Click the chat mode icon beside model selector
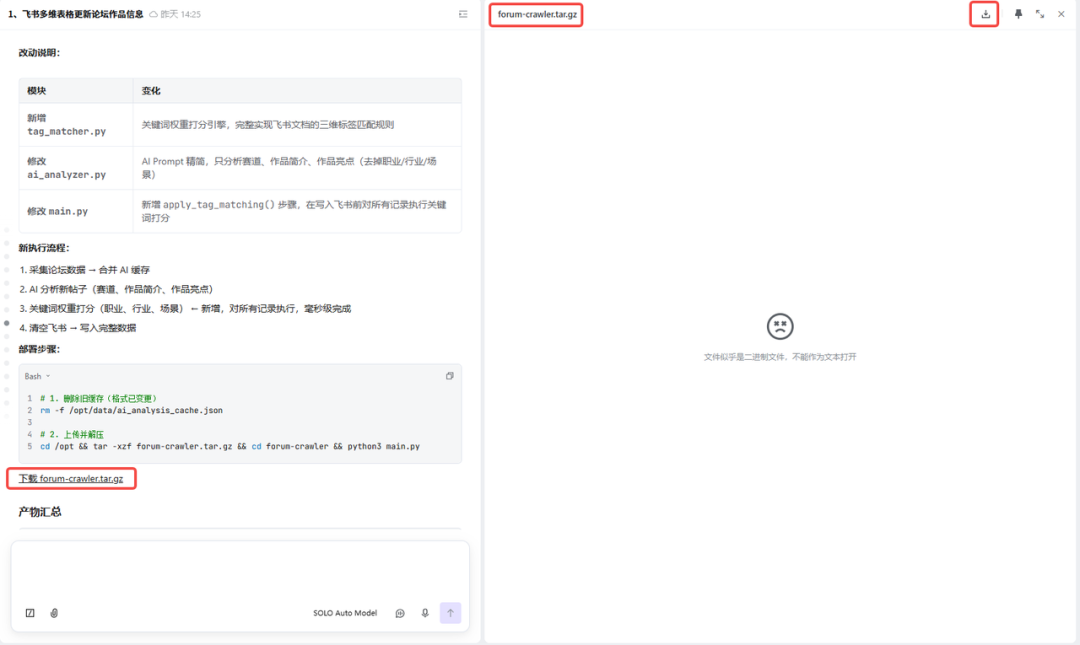 [400, 613]
